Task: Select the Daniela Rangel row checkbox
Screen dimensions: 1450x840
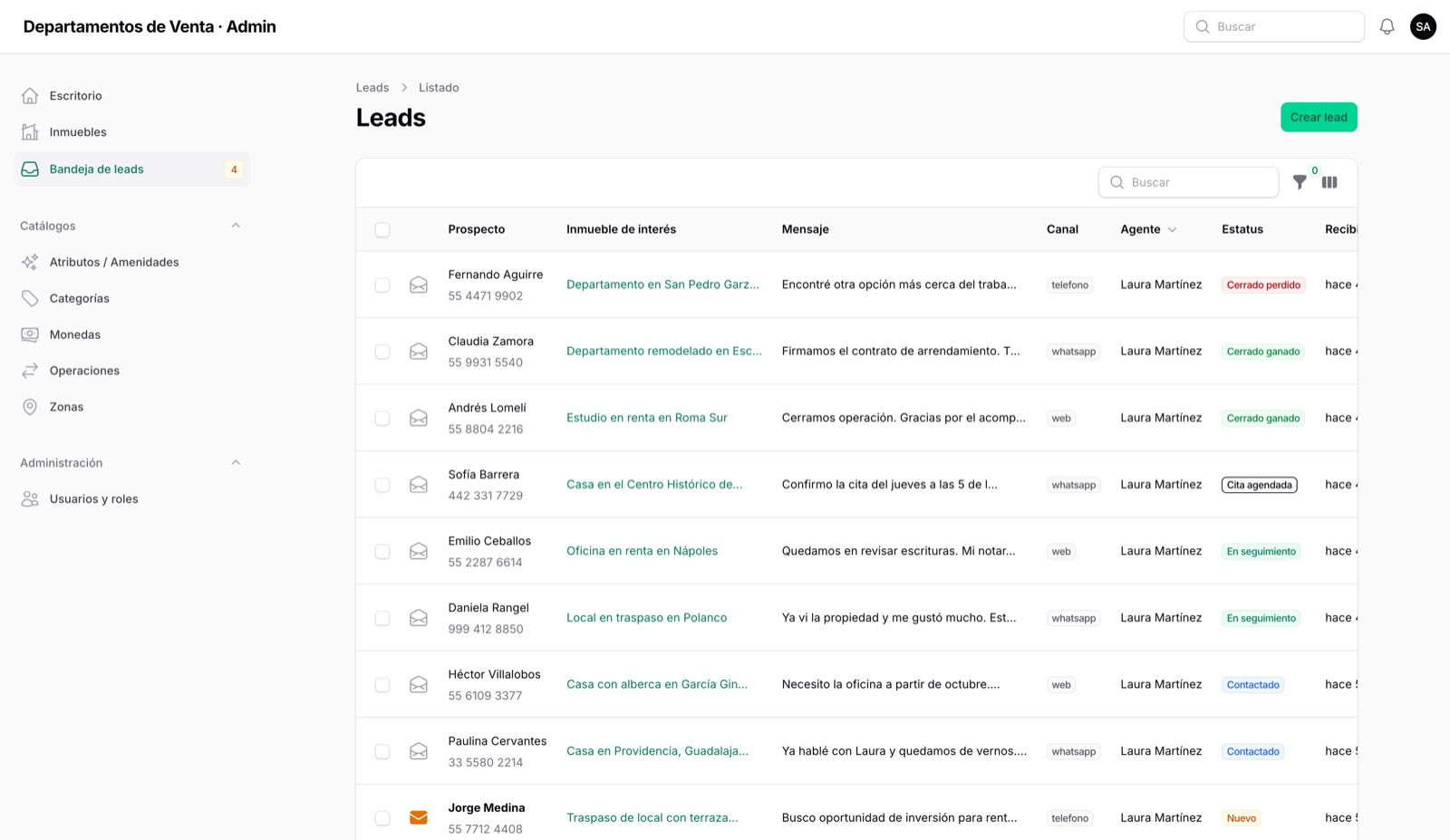Action: coord(382,618)
